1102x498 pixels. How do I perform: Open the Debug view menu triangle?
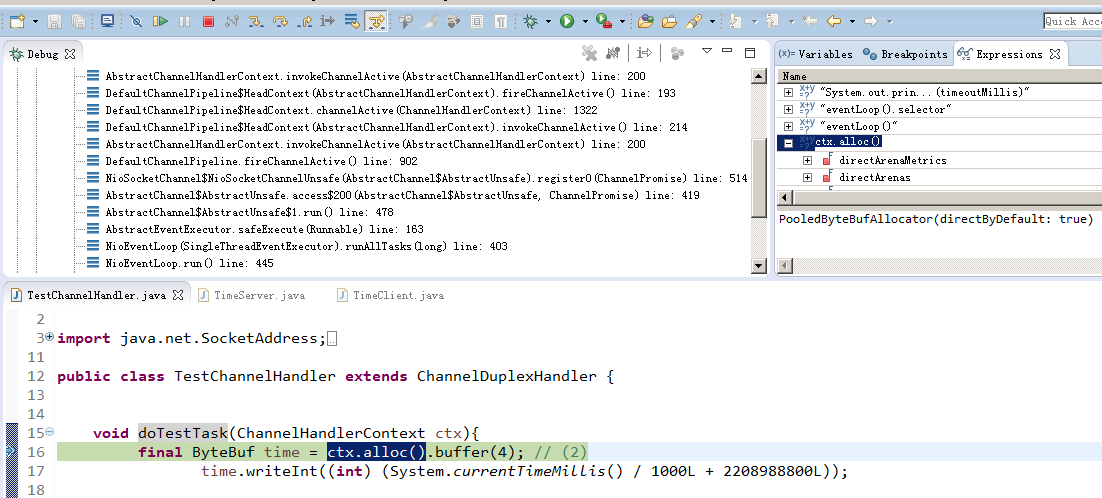pyautogui.click(x=708, y=51)
